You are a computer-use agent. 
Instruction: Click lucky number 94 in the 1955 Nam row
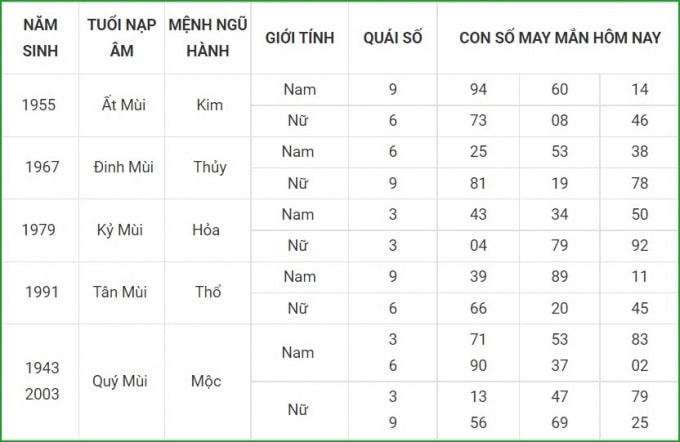tap(478, 89)
